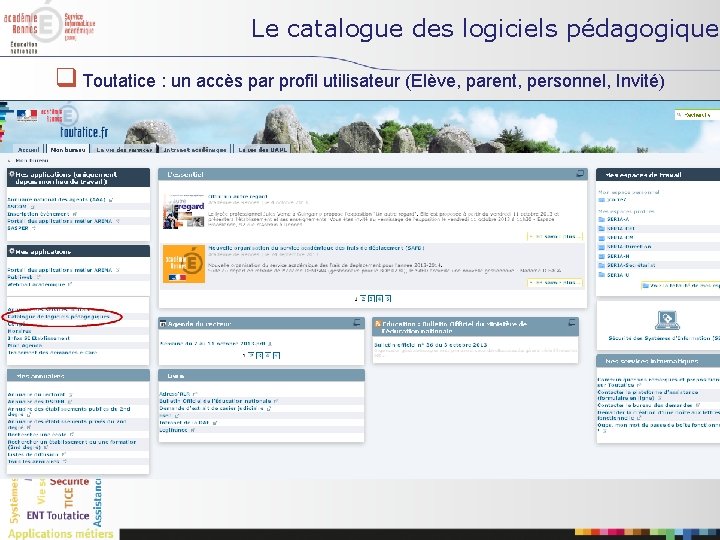Go to page 3 of Agenda du recteur
This screenshot has width=720, height=540.
click(259, 355)
